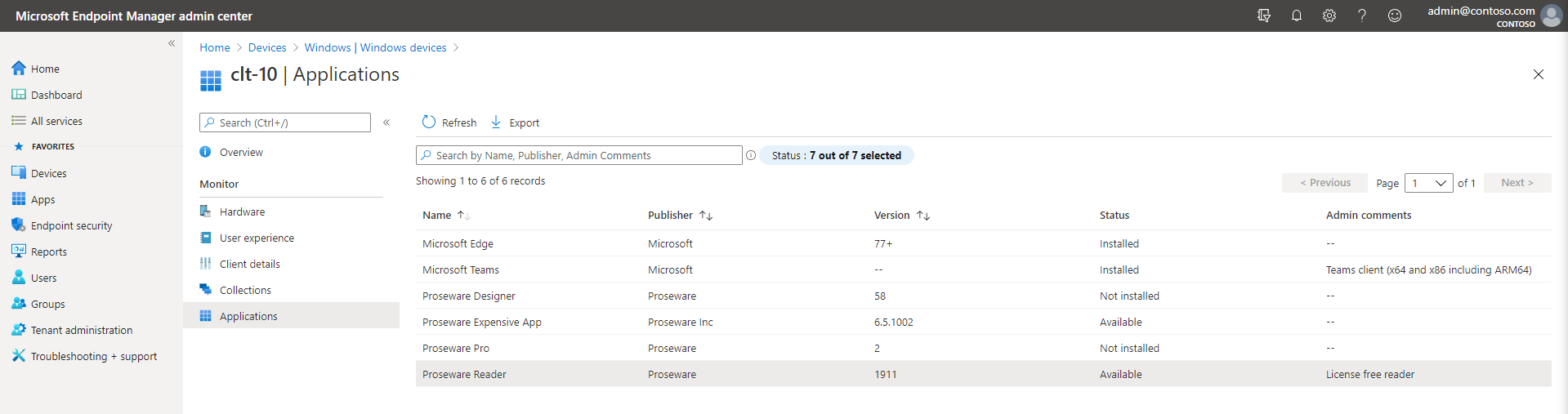This screenshot has width=1568, height=414.
Task: Open portal settings gear icon
Action: coord(1329,16)
